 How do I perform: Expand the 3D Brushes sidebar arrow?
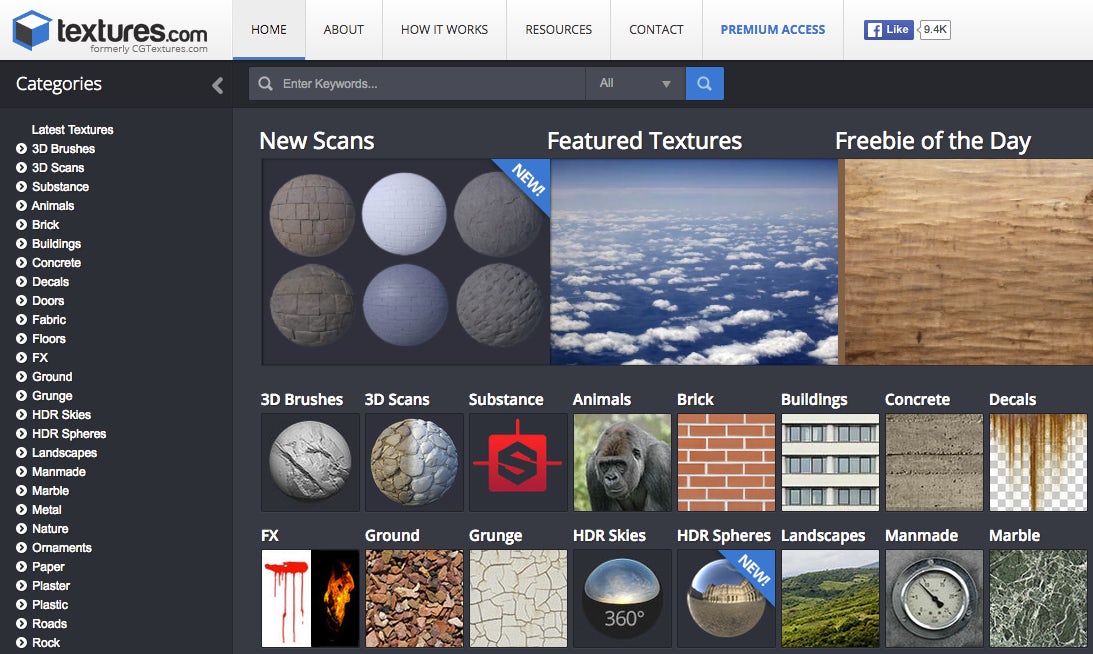(22, 149)
